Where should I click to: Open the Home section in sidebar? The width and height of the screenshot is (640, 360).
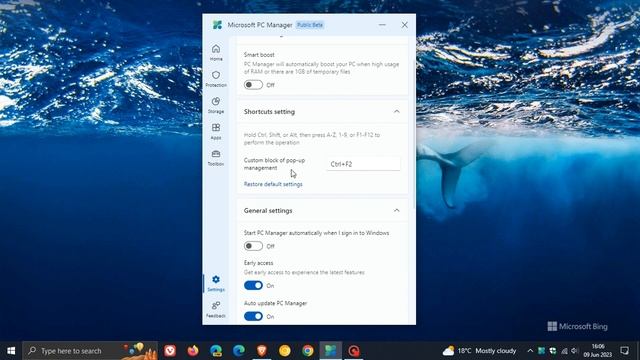pos(216,52)
